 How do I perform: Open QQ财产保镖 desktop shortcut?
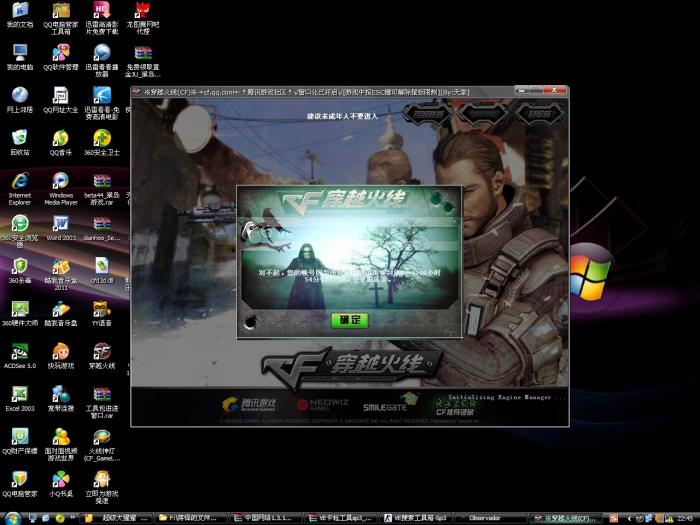[20, 441]
